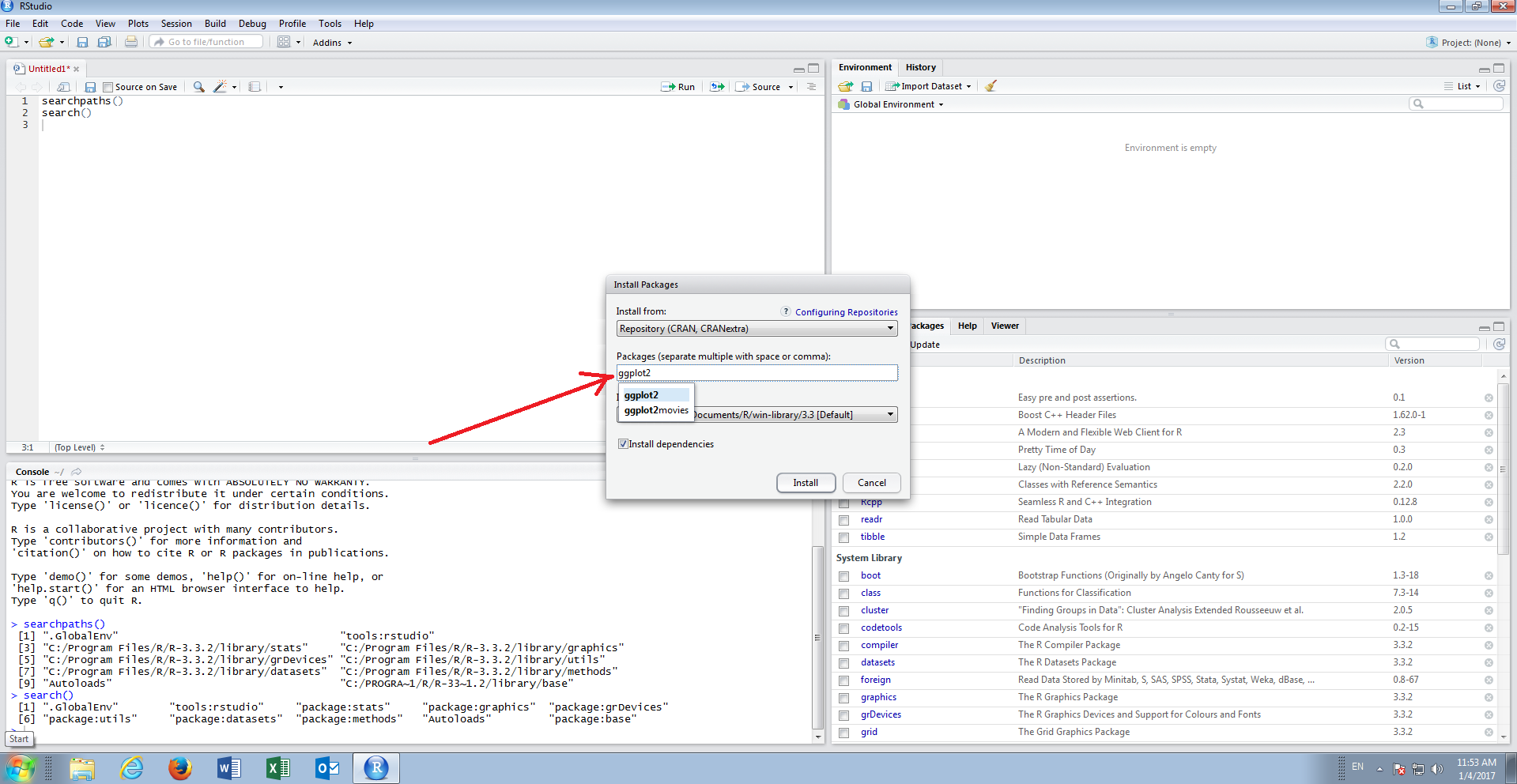Expand the Addins dropdown
The image size is (1517, 784).
click(x=332, y=43)
